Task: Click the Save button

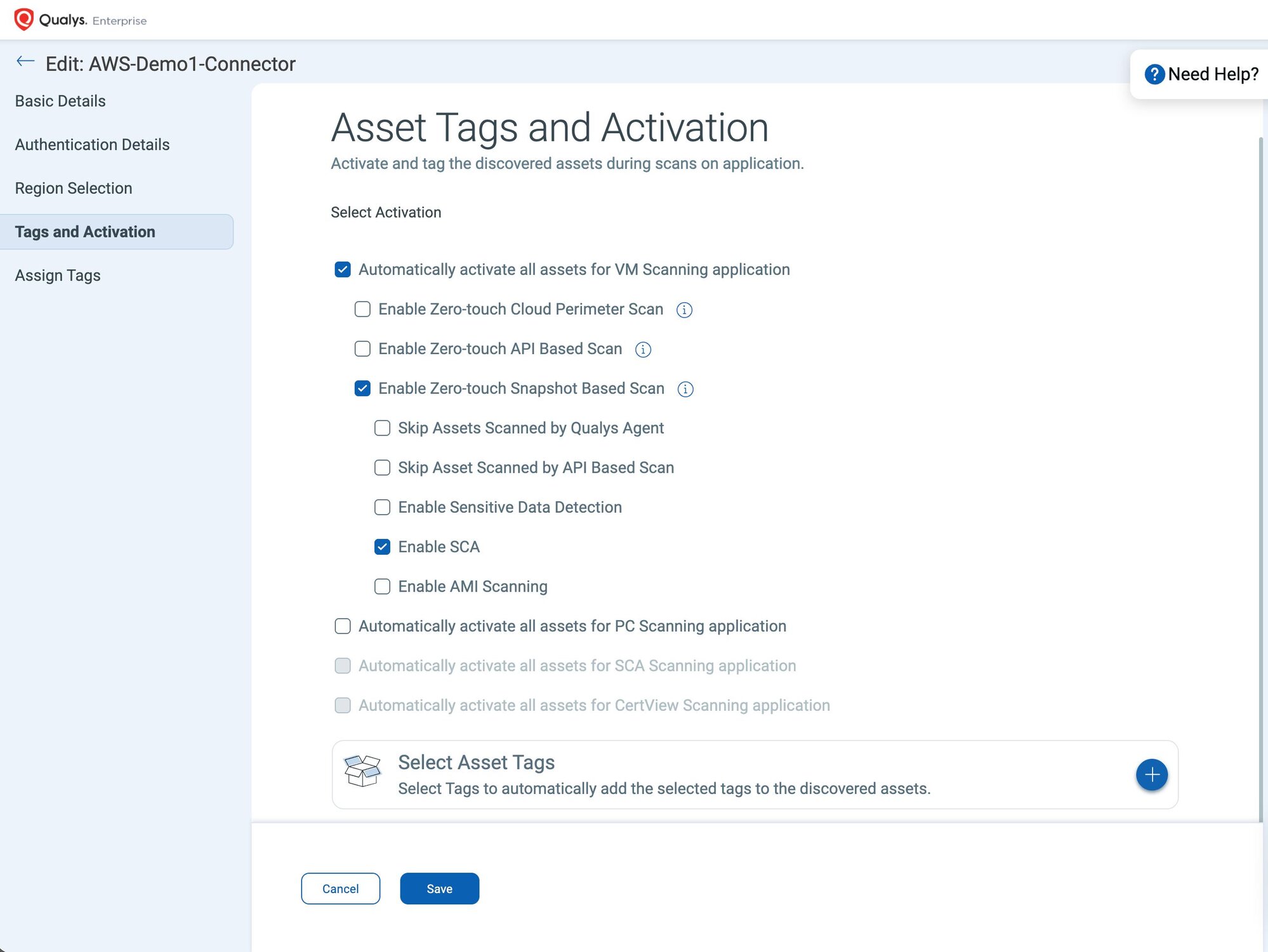Action: point(440,889)
